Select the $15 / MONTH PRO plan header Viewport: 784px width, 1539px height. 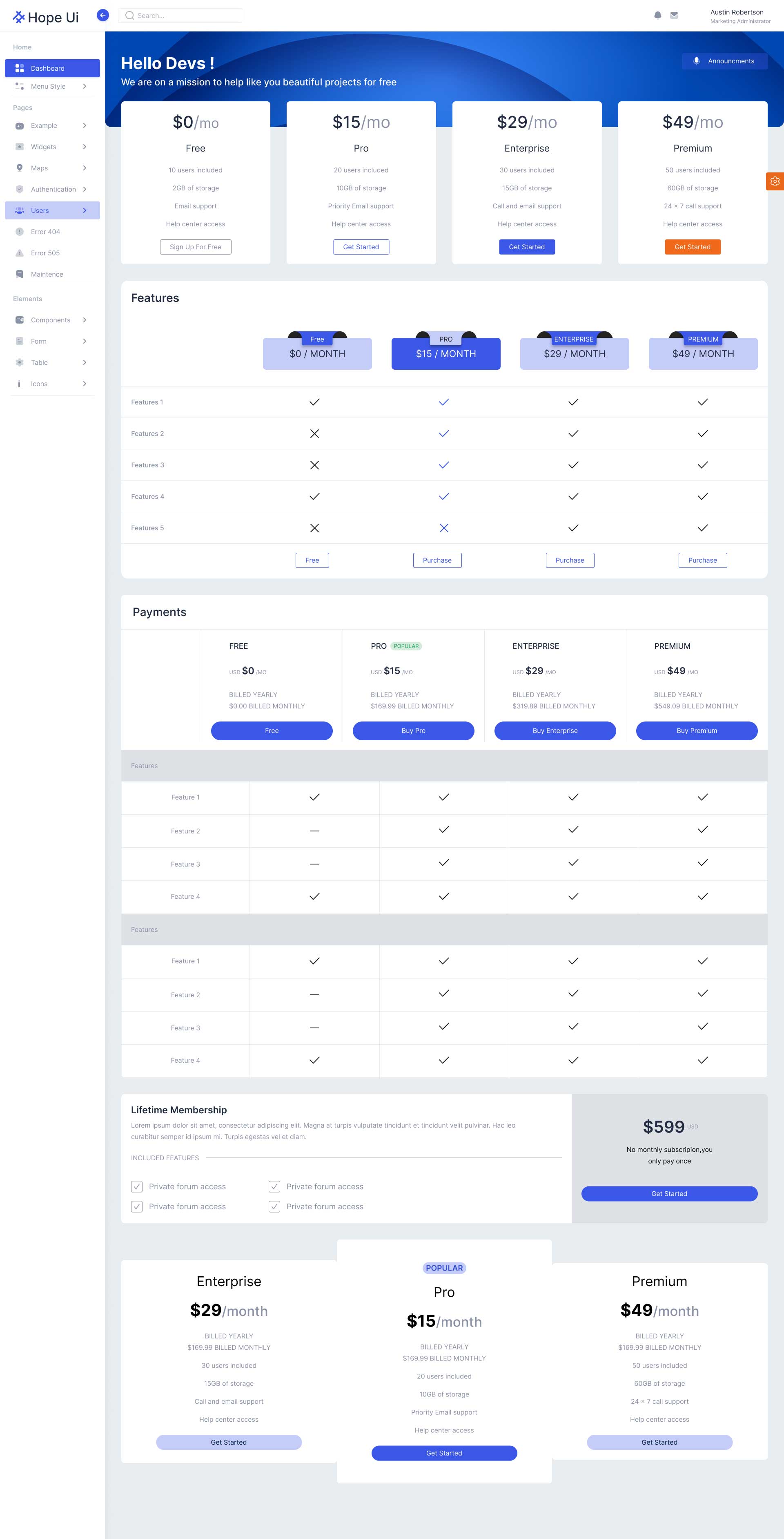(446, 354)
